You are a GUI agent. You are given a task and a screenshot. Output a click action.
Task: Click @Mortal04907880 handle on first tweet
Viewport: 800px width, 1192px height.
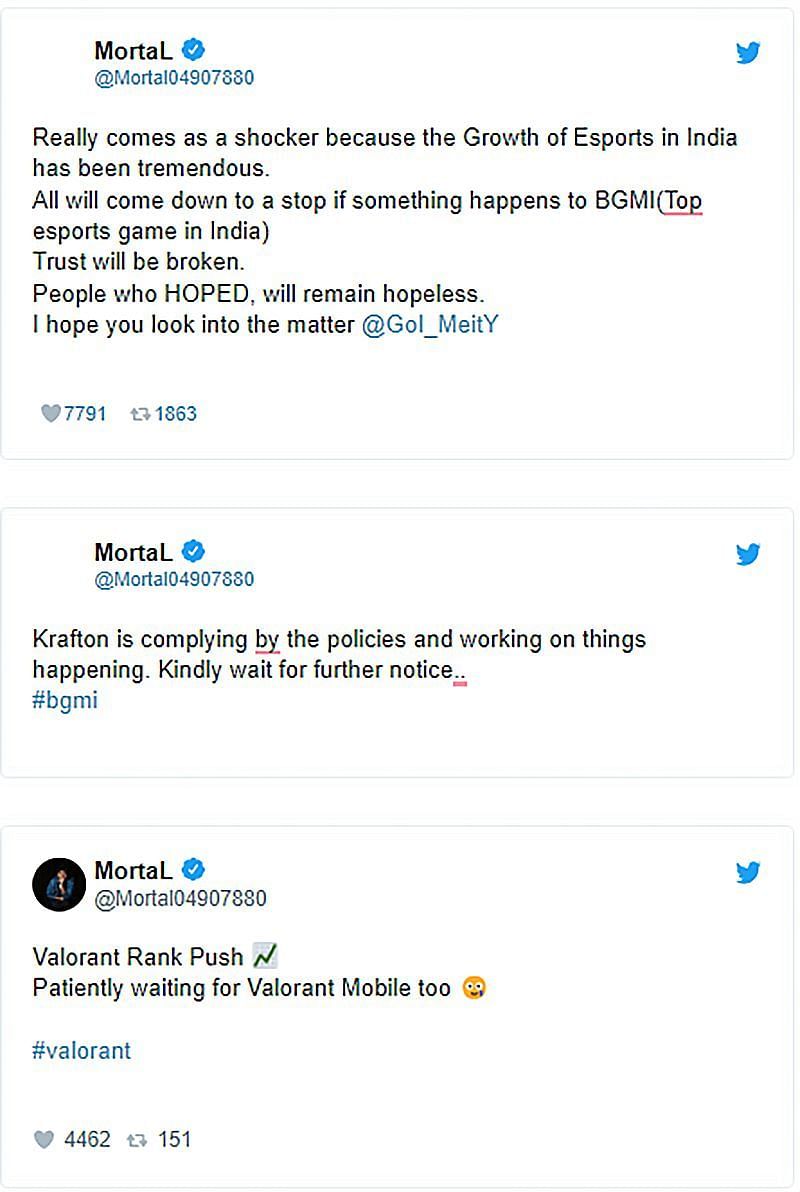174,77
